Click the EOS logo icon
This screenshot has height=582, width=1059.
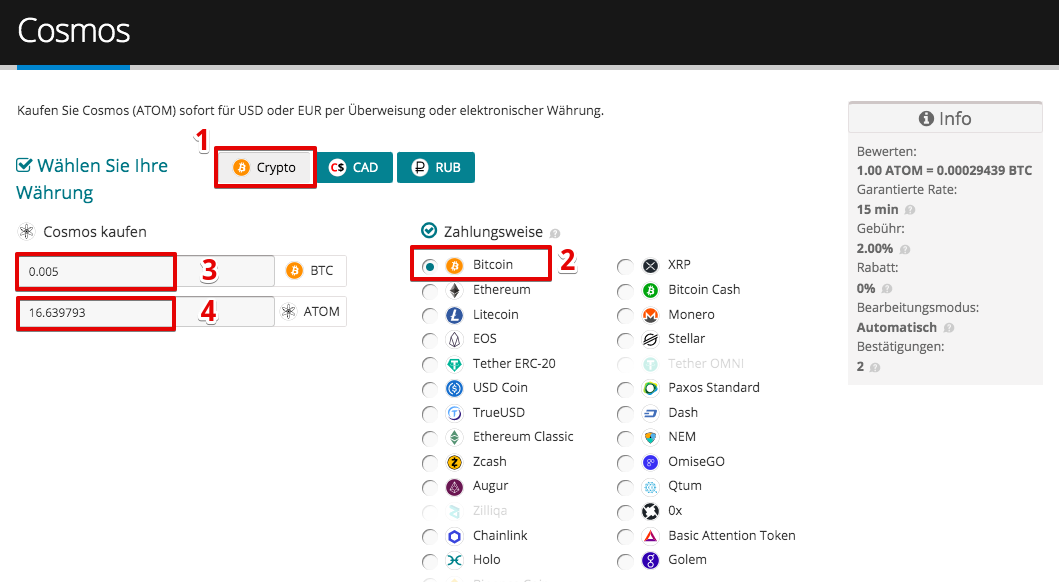[455, 339]
